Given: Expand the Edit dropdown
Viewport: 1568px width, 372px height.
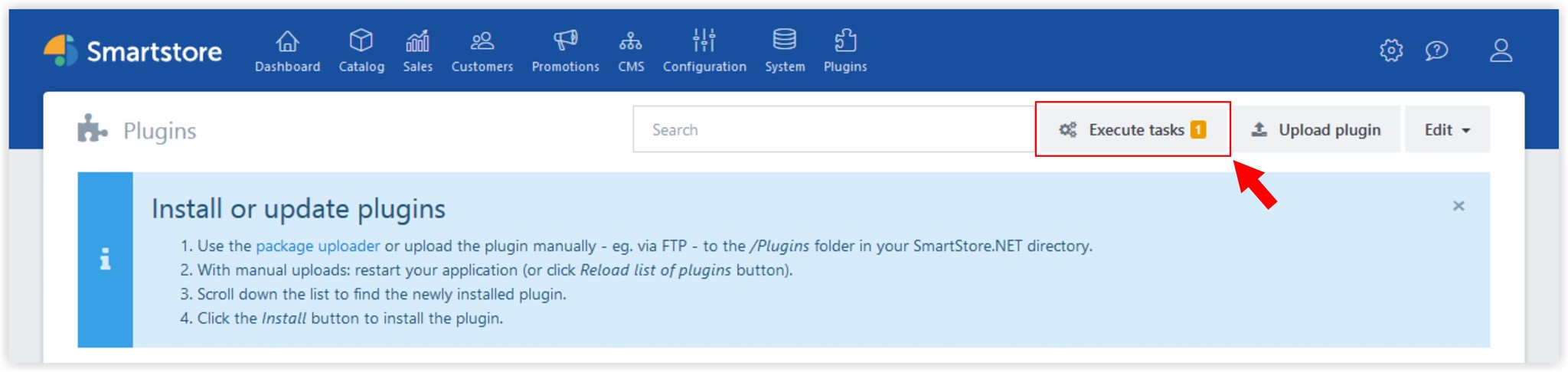Looking at the screenshot, I should tap(1447, 129).
